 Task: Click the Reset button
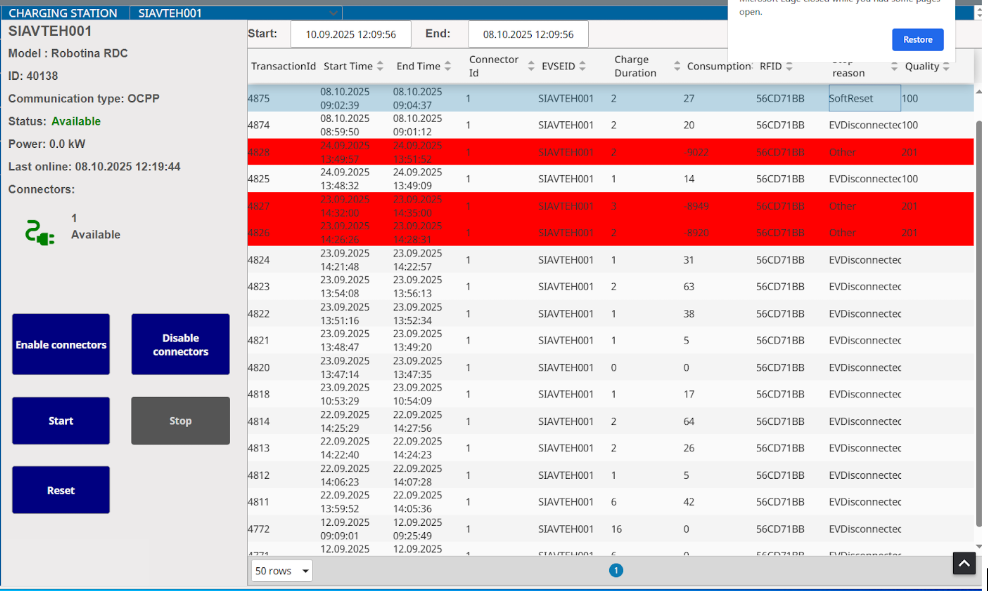click(61, 490)
